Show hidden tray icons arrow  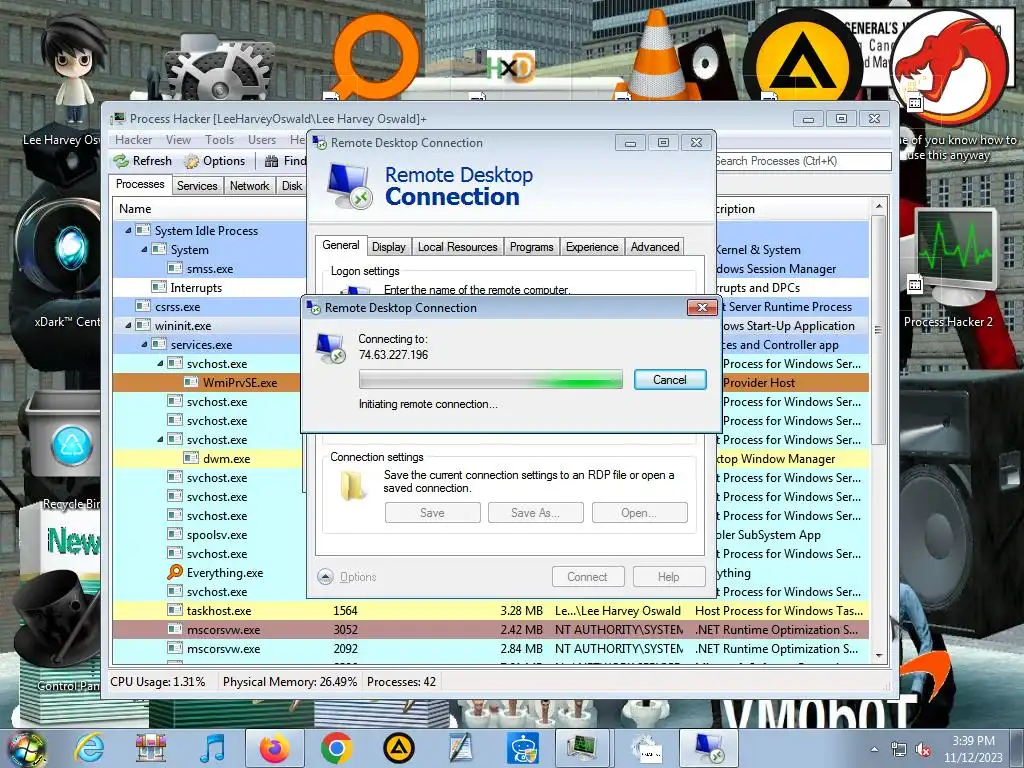coord(874,750)
